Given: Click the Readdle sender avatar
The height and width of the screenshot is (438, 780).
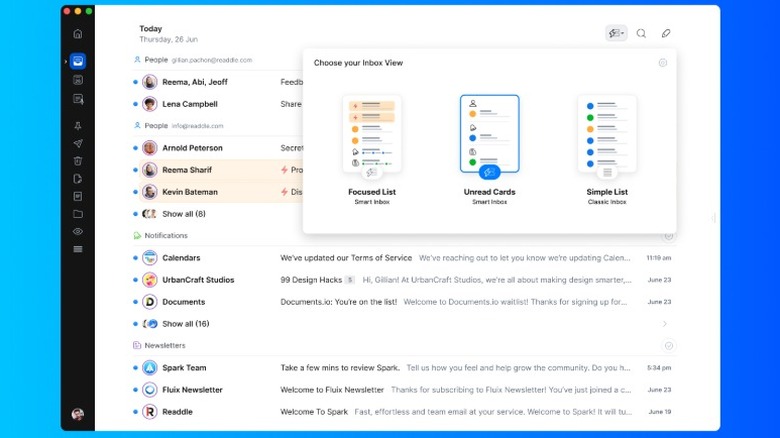Looking at the screenshot, I should click(x=150, y=412).
